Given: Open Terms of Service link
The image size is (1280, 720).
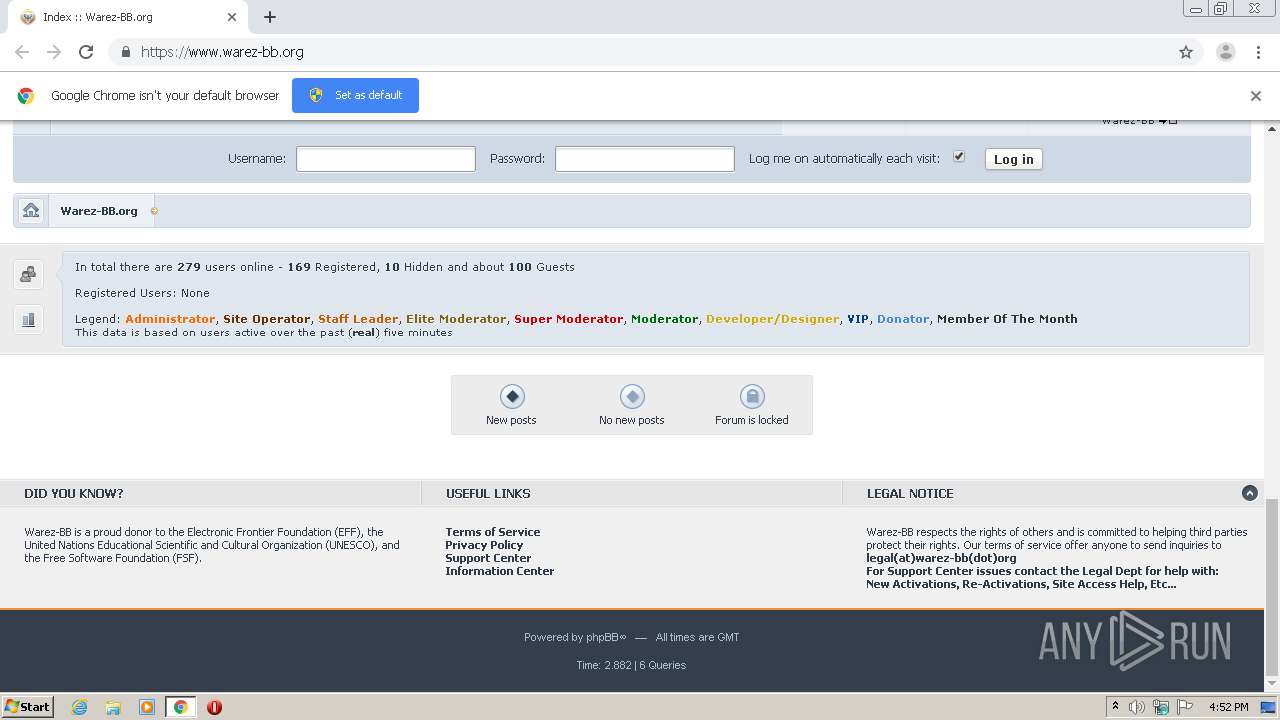Looking at the screenshot, I should [x=492, y=532].
